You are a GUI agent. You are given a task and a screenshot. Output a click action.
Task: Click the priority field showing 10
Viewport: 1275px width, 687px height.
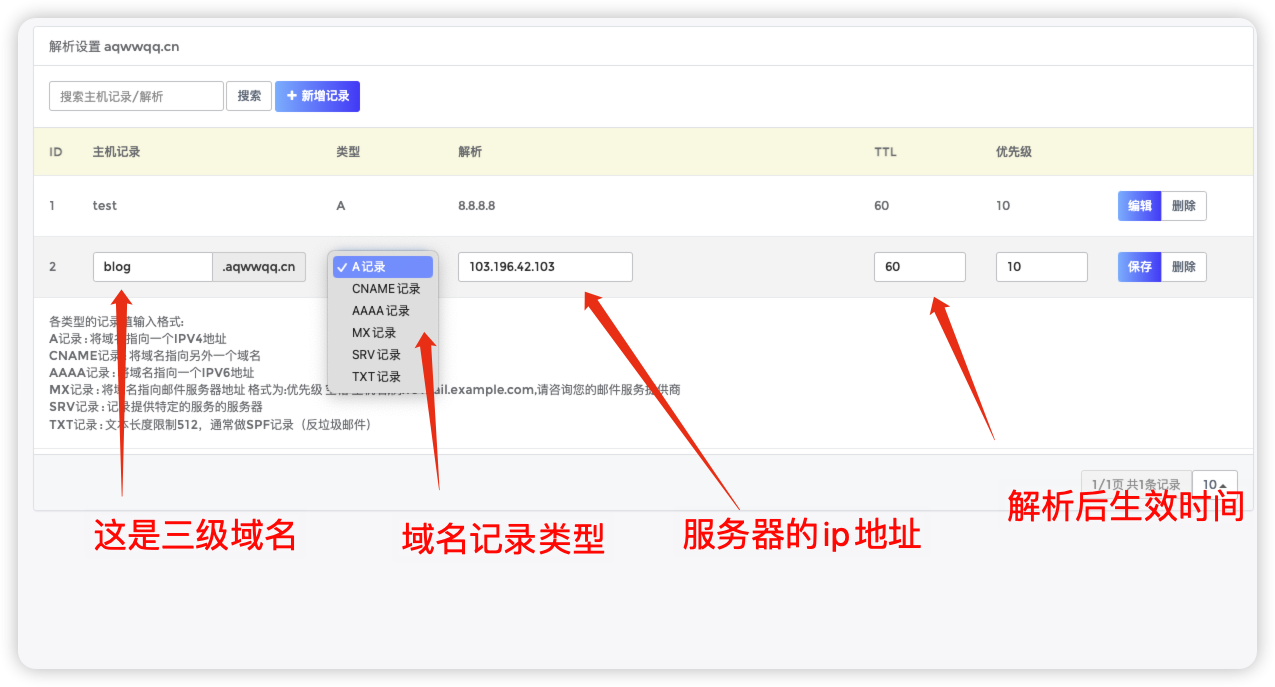point(1041,267)
